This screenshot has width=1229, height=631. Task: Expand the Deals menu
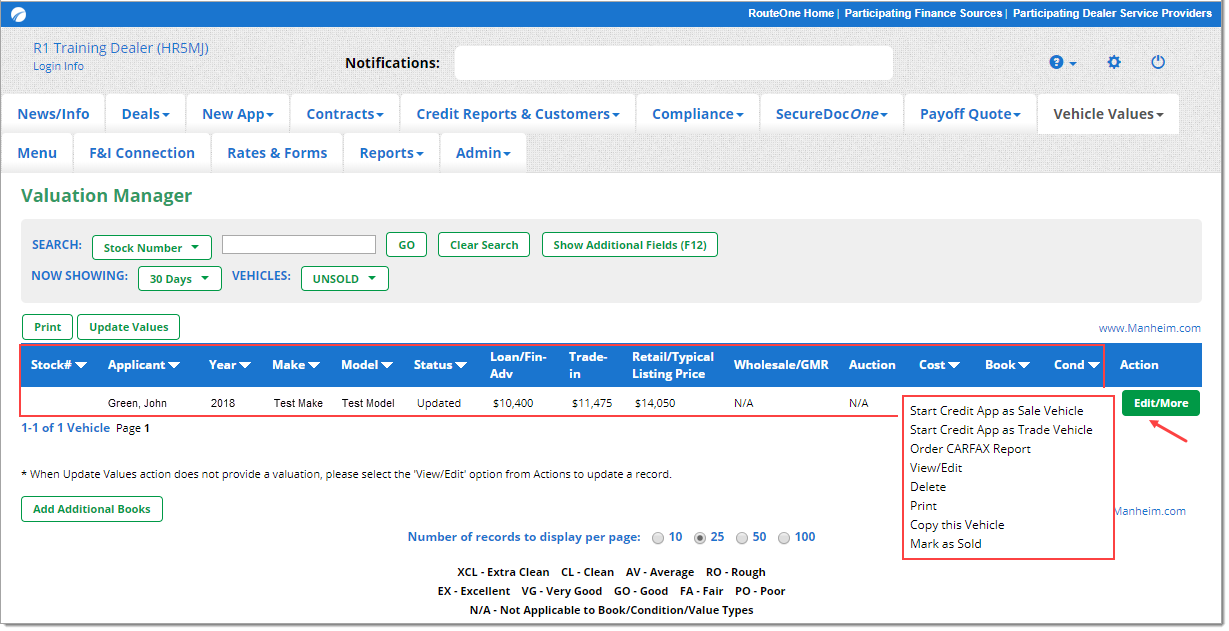coord(145,114)
